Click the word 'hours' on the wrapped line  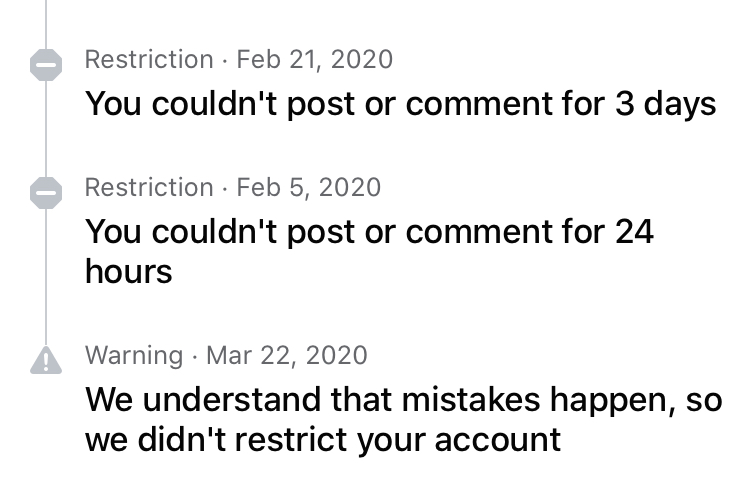coord(129,271)
